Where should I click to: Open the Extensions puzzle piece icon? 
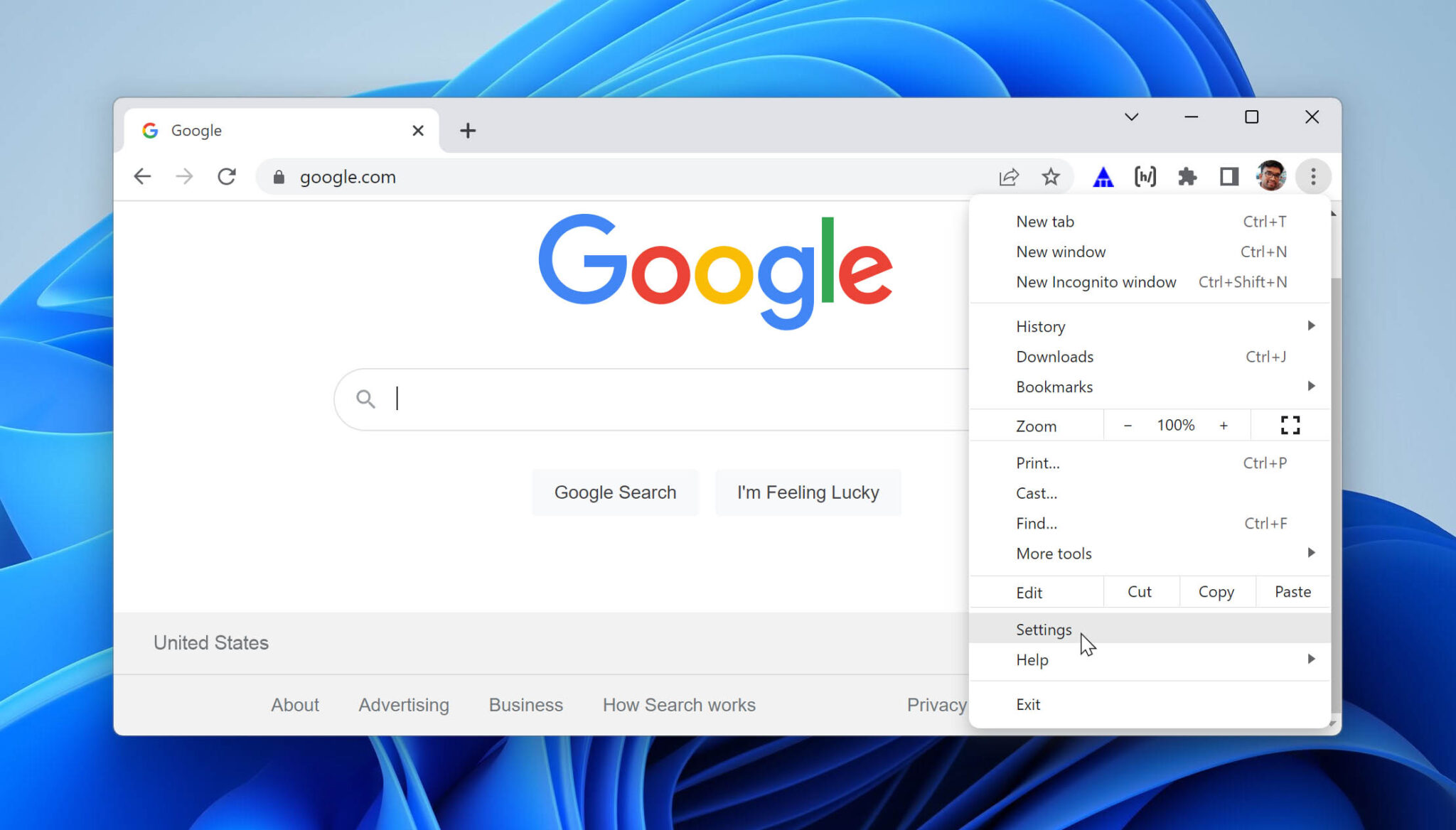1187,176
